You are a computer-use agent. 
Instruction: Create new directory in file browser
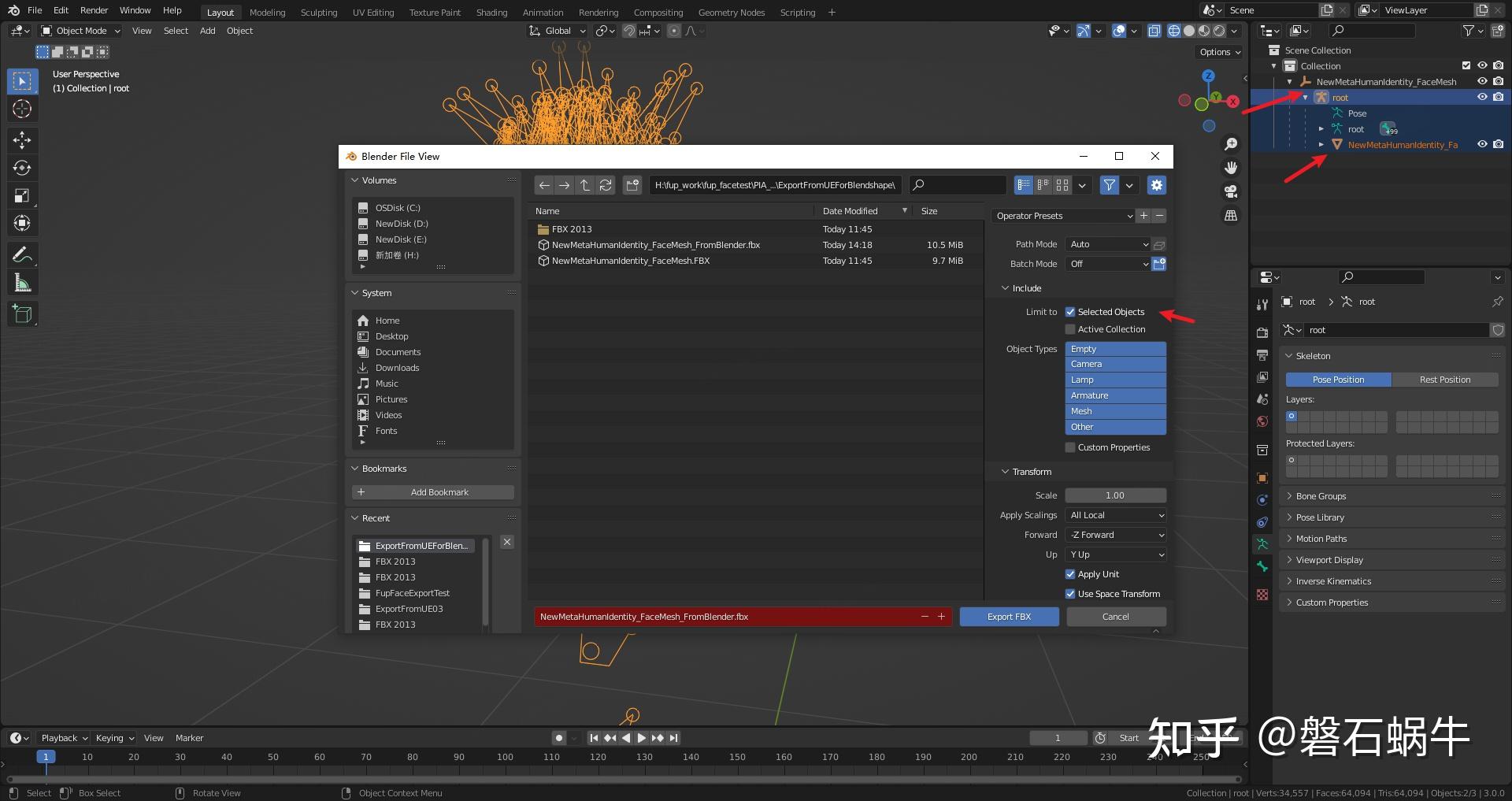632,185
